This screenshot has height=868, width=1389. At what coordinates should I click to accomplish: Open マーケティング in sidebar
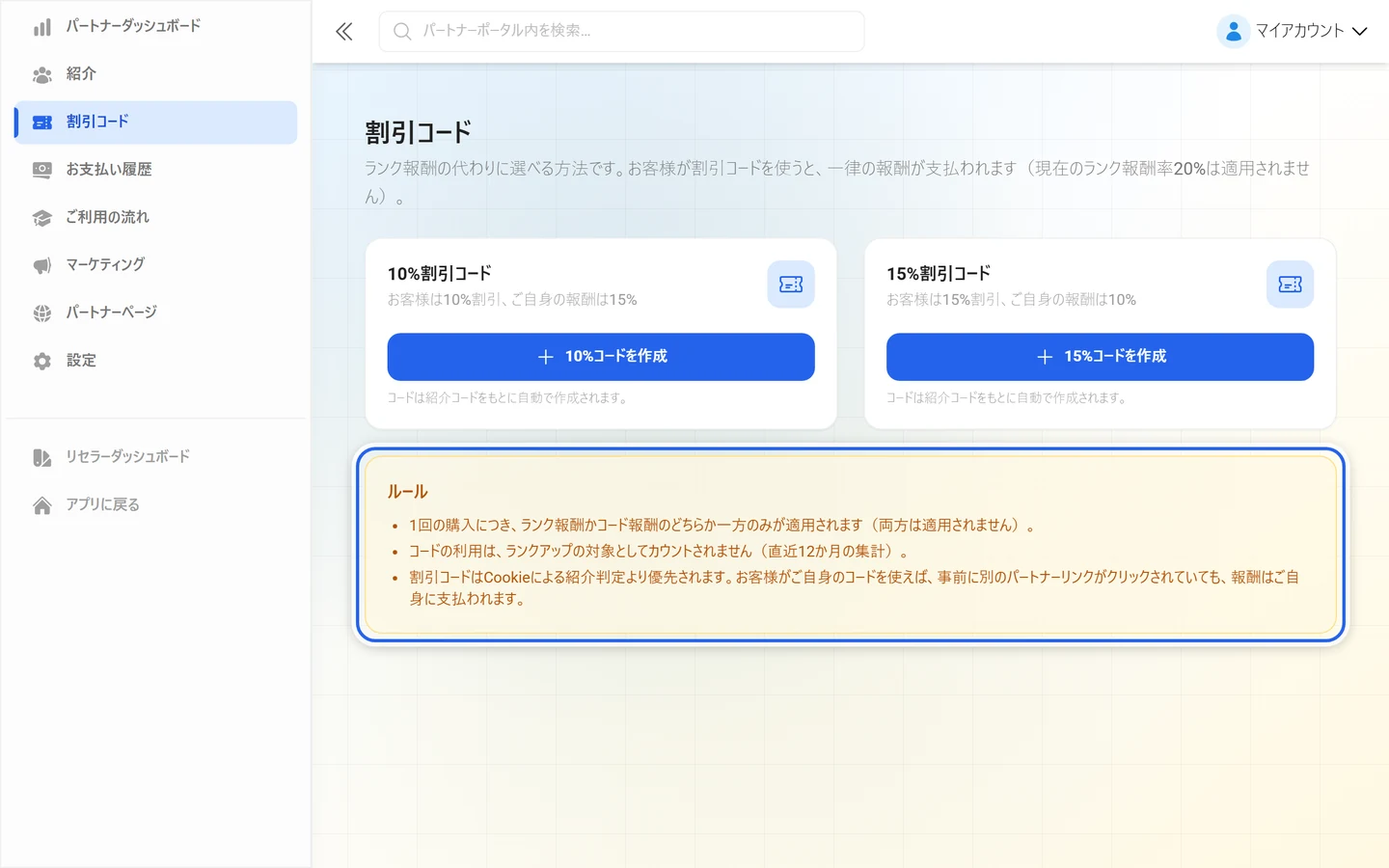pos(155,265)
